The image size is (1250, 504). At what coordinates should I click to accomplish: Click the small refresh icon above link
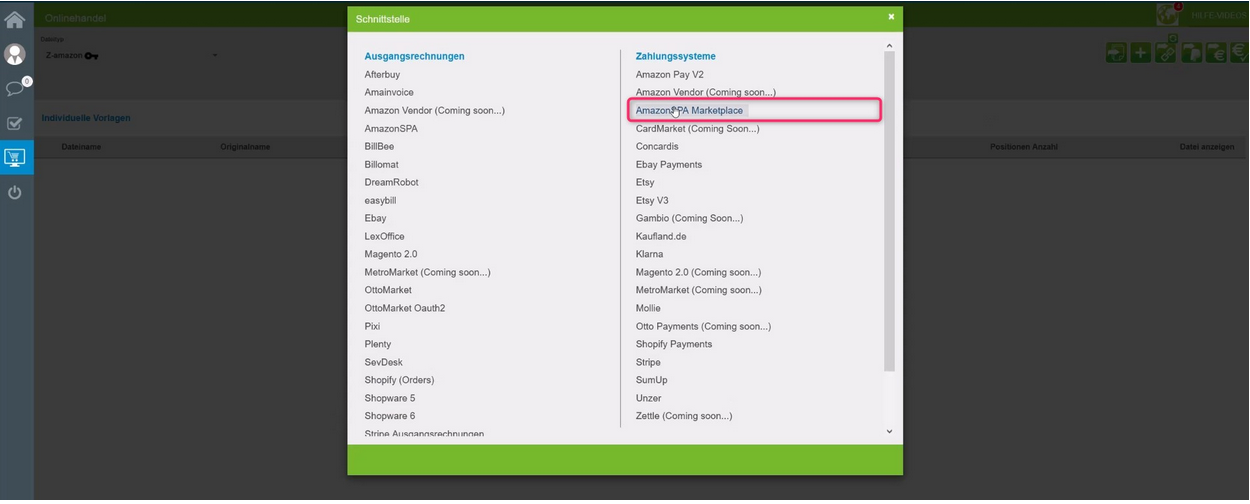1173,38
